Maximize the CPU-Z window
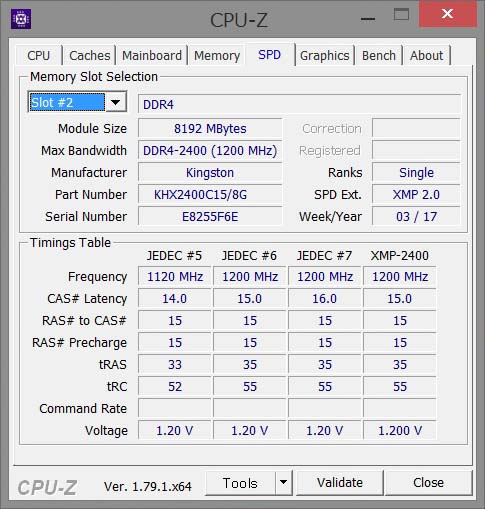 (401, 15)
